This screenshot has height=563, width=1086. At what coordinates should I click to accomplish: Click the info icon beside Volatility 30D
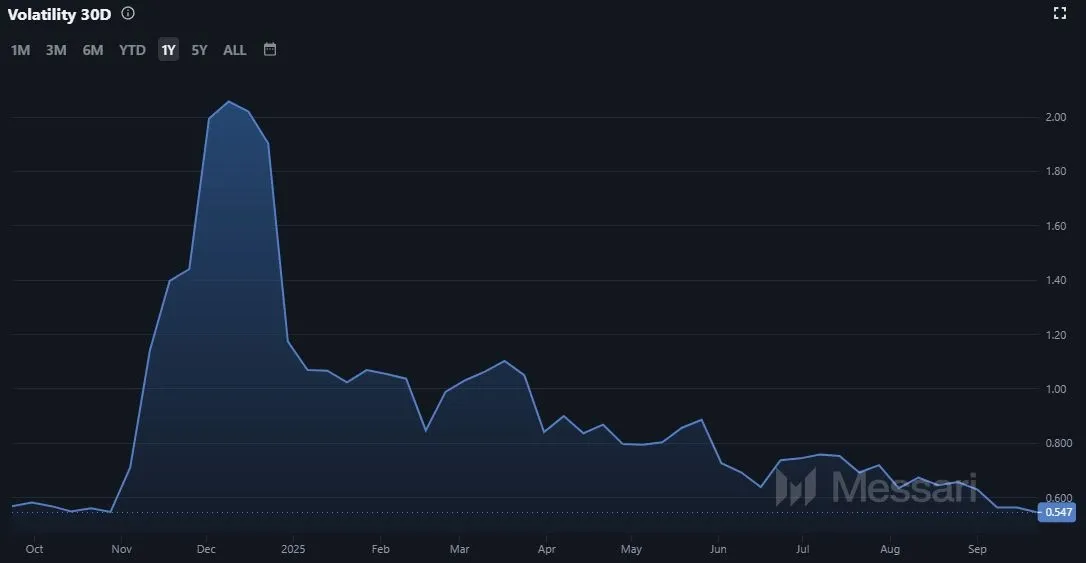click(128, 14)
